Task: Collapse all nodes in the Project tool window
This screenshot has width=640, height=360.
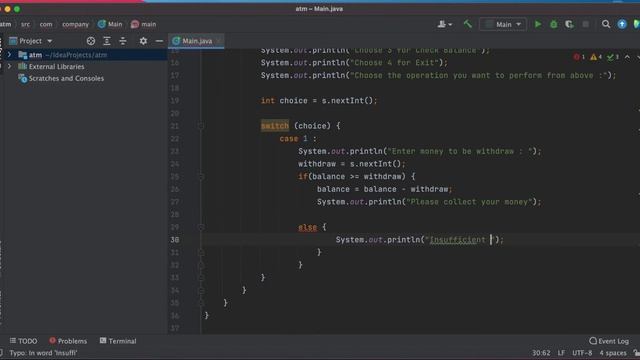Action: point(123,41)
